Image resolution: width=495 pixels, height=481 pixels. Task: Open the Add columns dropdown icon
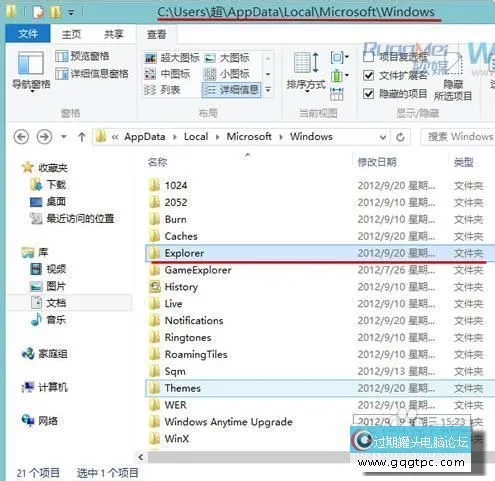point(339,76)
